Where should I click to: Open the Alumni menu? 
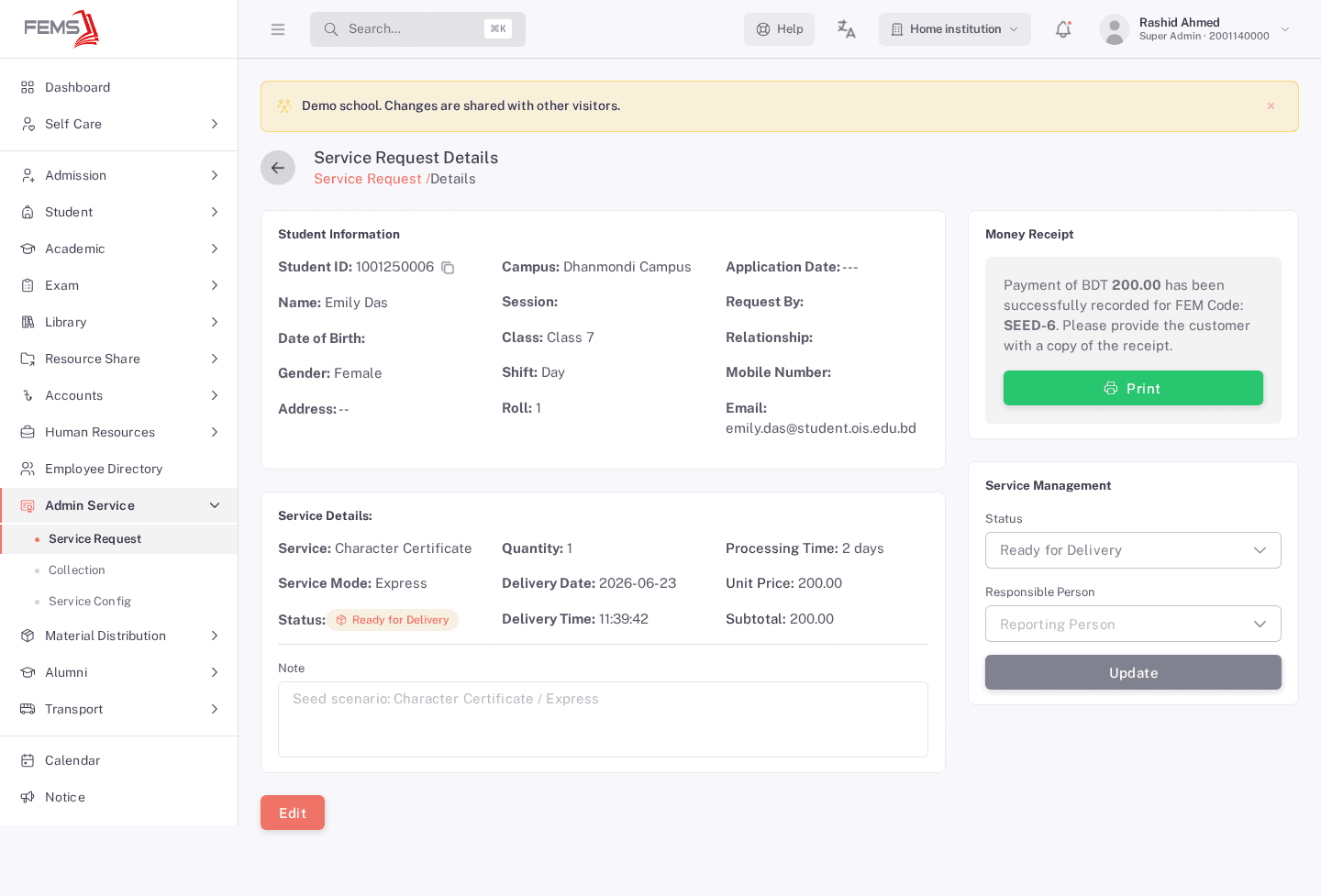click(119, 672)
